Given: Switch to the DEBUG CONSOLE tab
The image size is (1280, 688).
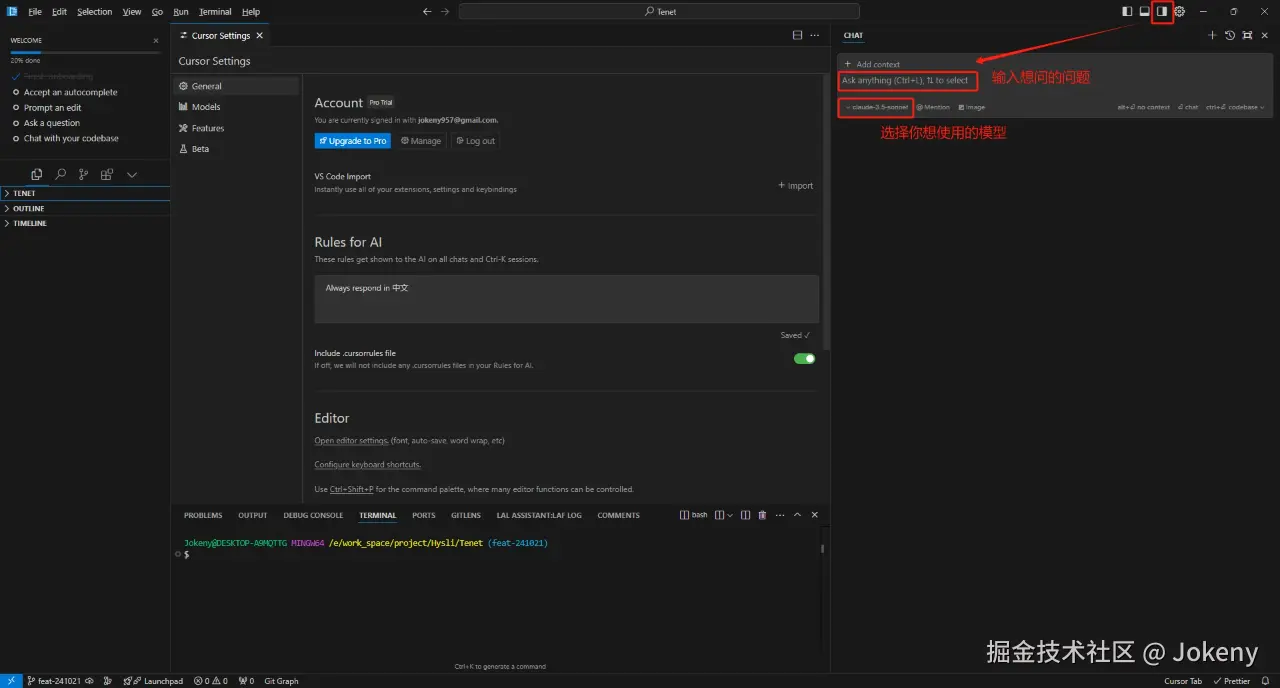Looking at the screenshot, I should tap(313, 515).
